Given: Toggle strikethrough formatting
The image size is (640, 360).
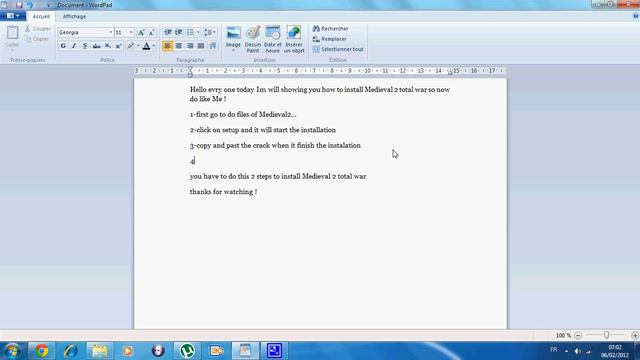Looking at the screenshot, I should pyautogui.click(x=96, y=46).
